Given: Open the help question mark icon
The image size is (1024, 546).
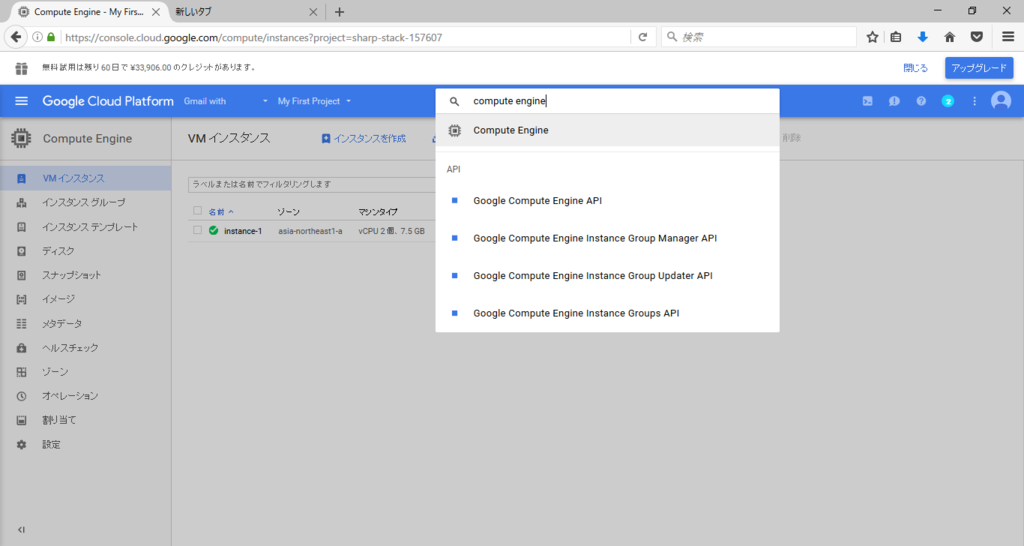Looking at the screenshot, I should [921, 101].
